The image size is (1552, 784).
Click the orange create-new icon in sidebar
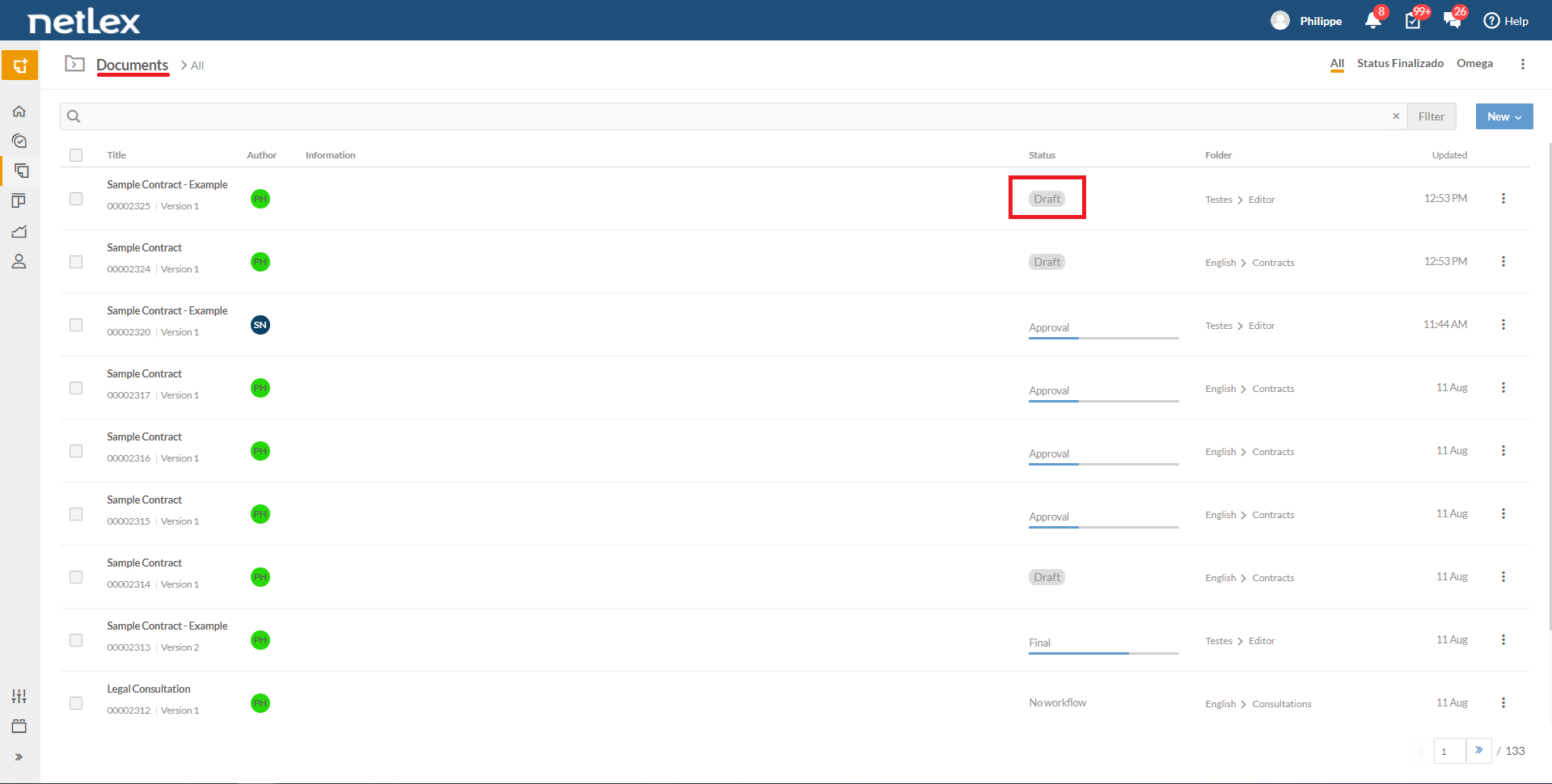(x=19, y=65)
